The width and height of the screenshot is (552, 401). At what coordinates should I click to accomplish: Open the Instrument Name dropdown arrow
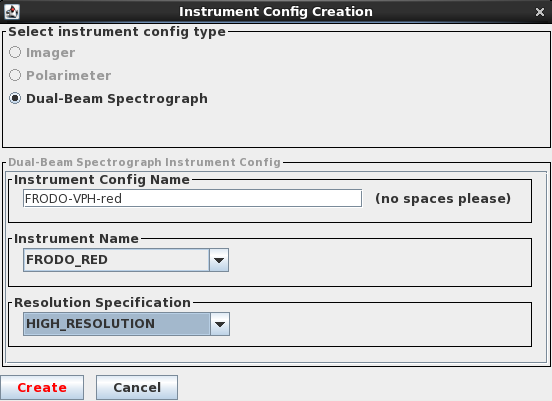[219, 260]
